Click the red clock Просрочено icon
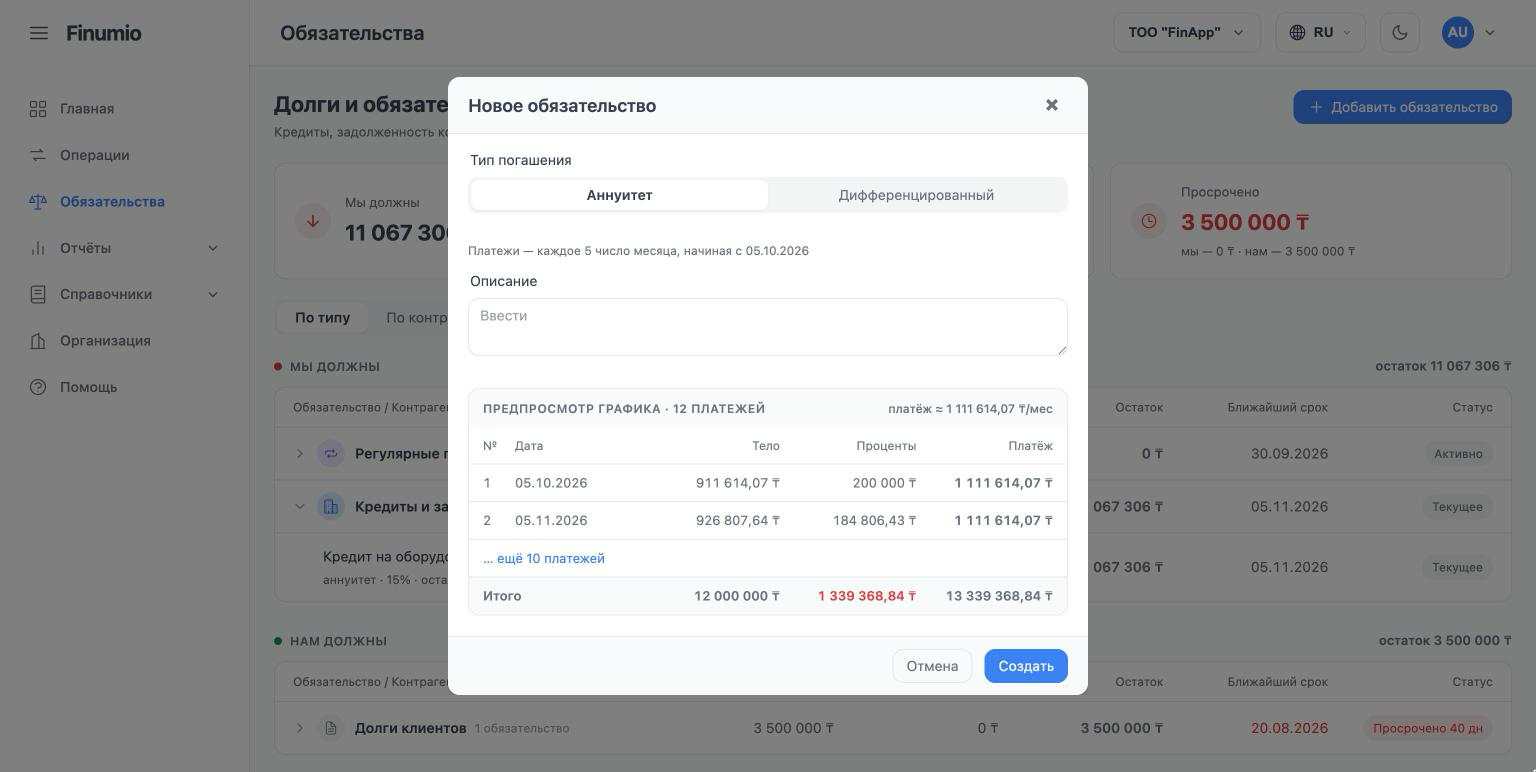 pyautogui.click(x=1148, y=221)
